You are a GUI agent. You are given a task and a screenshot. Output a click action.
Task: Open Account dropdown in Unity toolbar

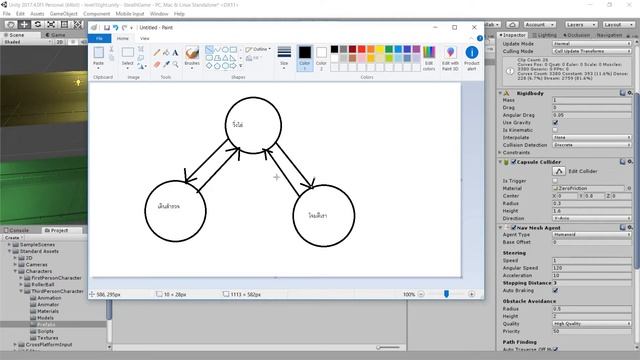tap(540, 25)
